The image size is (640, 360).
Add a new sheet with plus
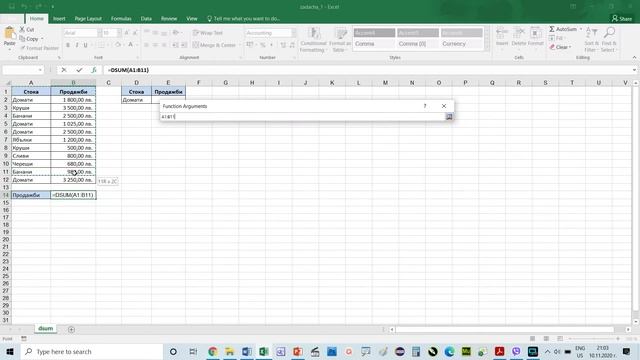pos(71,329)
